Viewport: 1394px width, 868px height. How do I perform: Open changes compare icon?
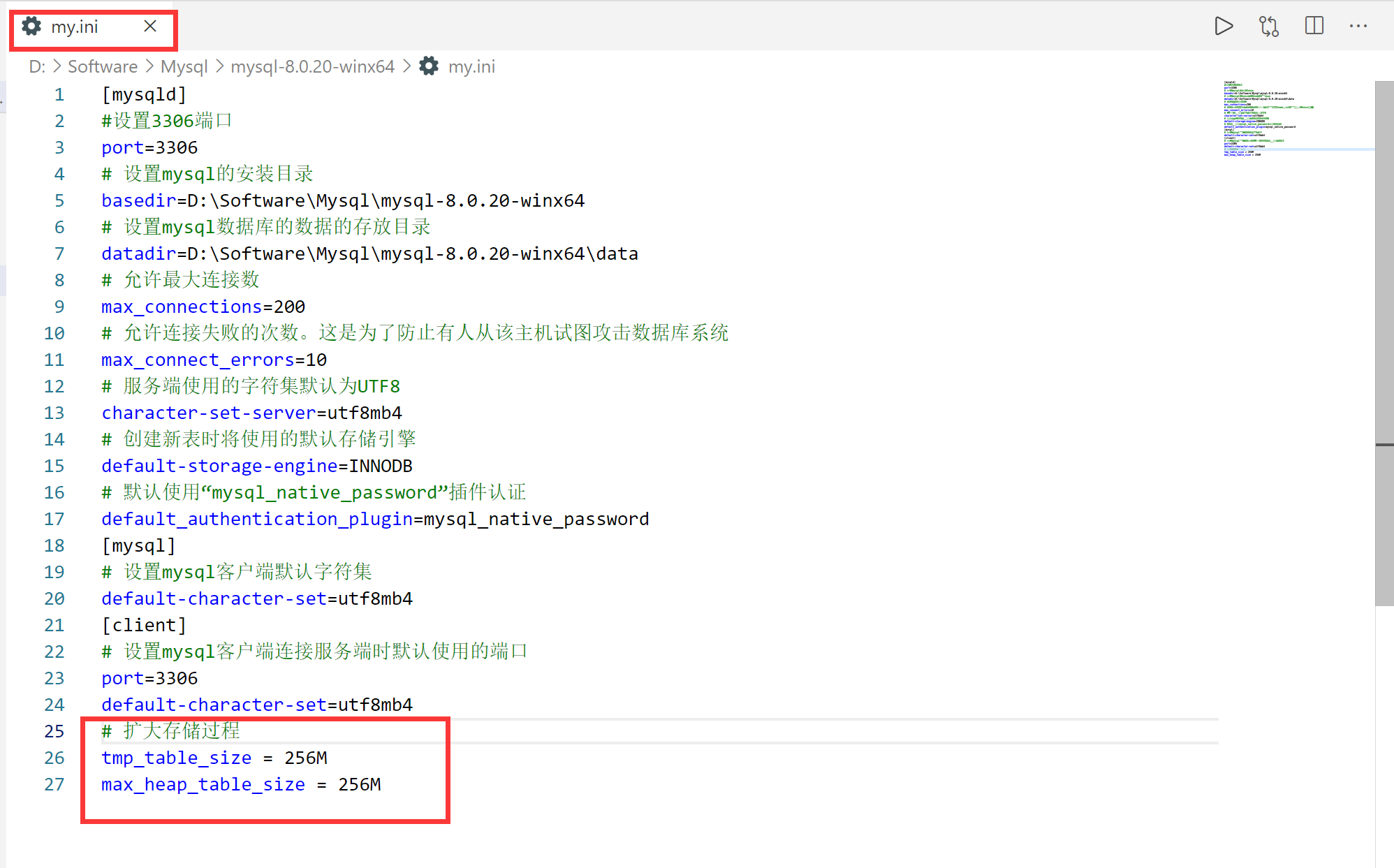(1268, 27)
